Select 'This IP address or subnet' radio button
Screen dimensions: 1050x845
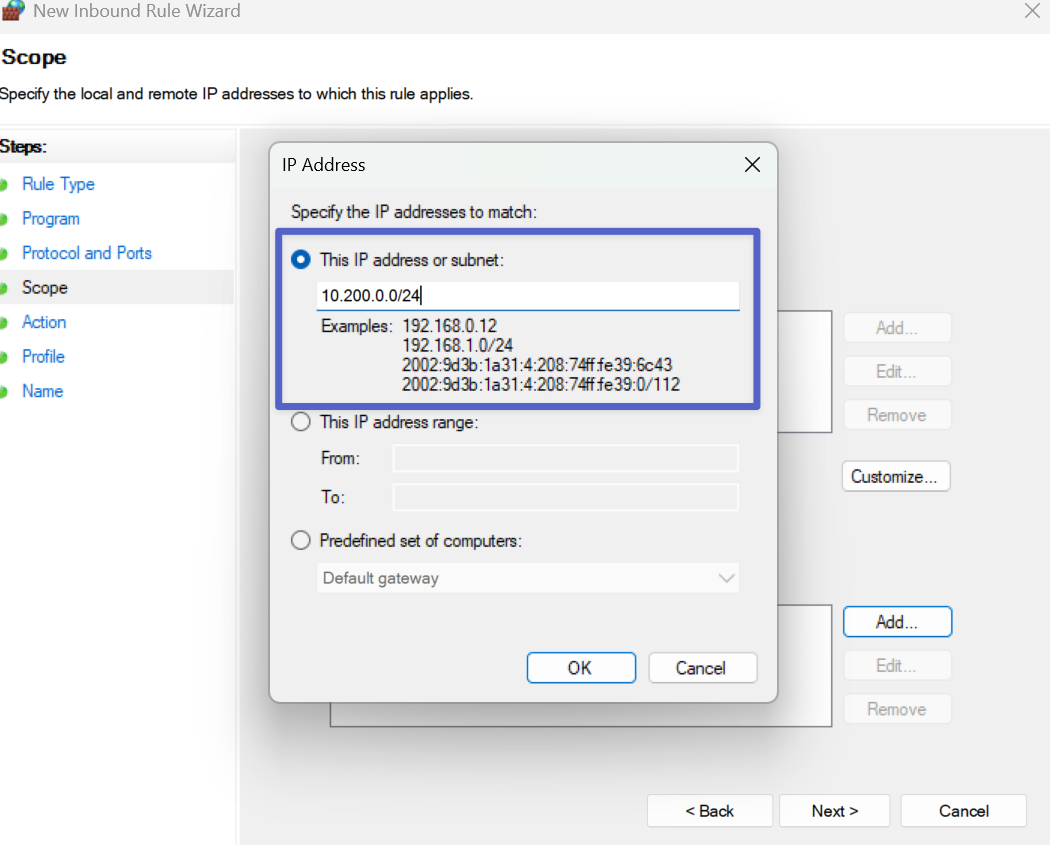coord(300,260)
